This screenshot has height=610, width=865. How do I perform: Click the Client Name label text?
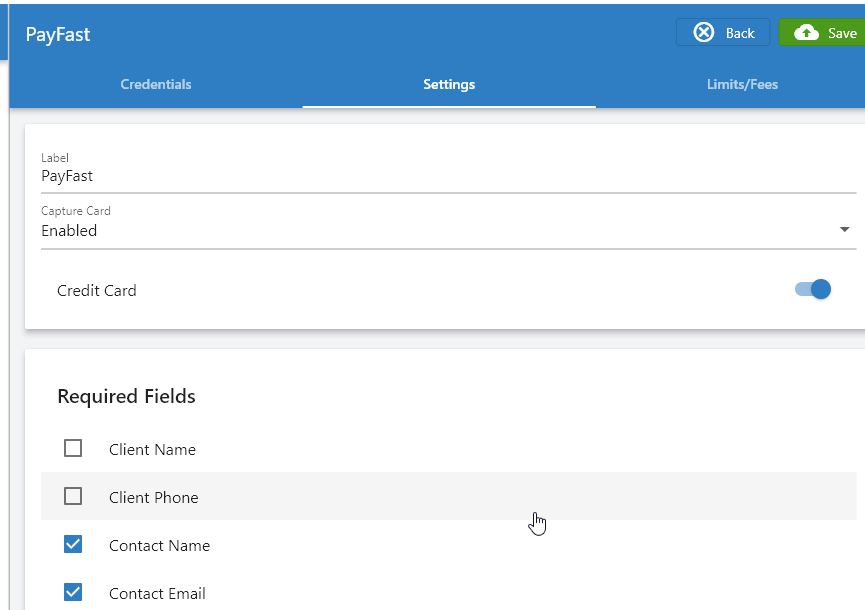point(152,450)
